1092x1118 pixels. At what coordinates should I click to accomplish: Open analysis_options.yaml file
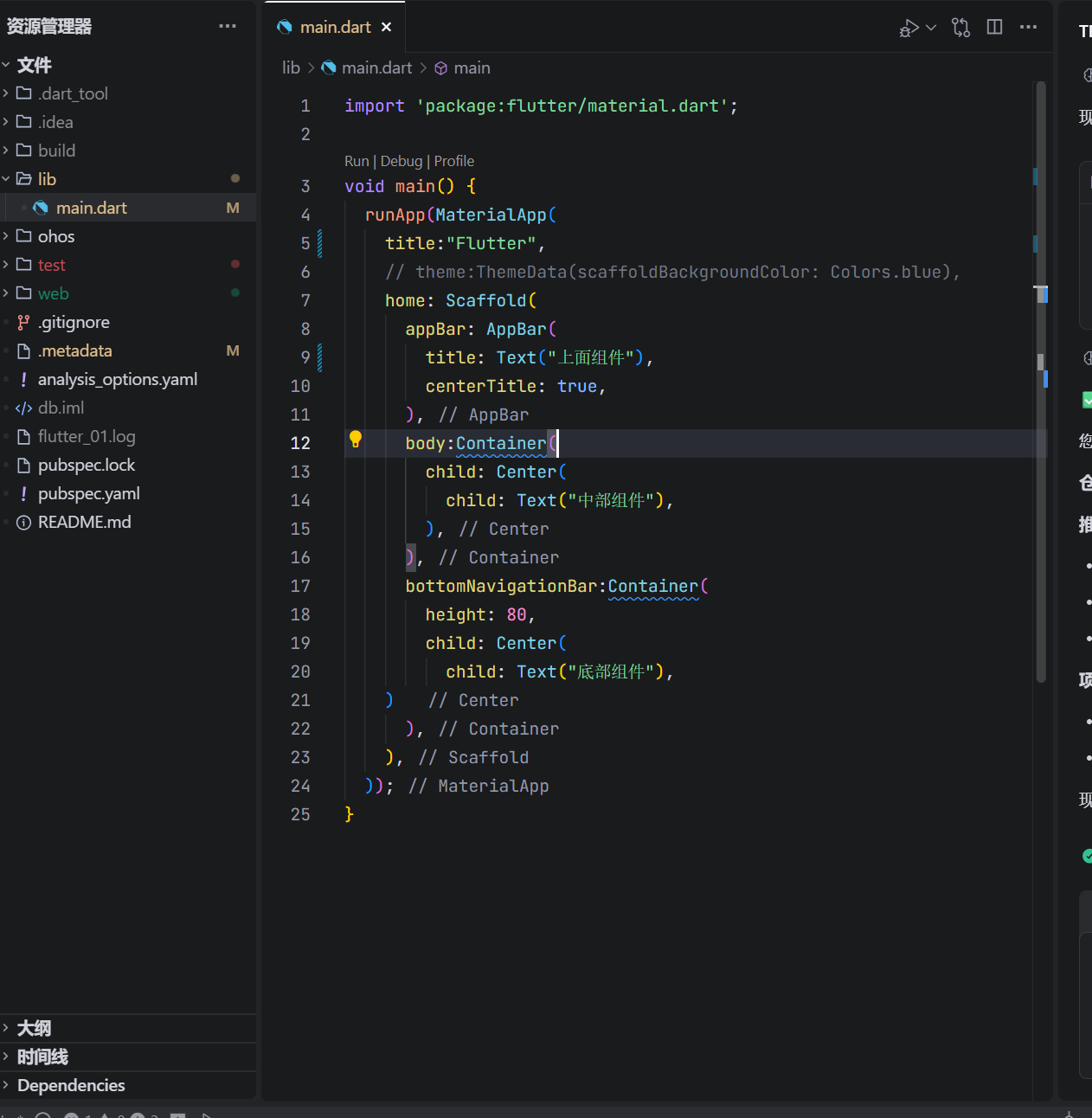128,379
